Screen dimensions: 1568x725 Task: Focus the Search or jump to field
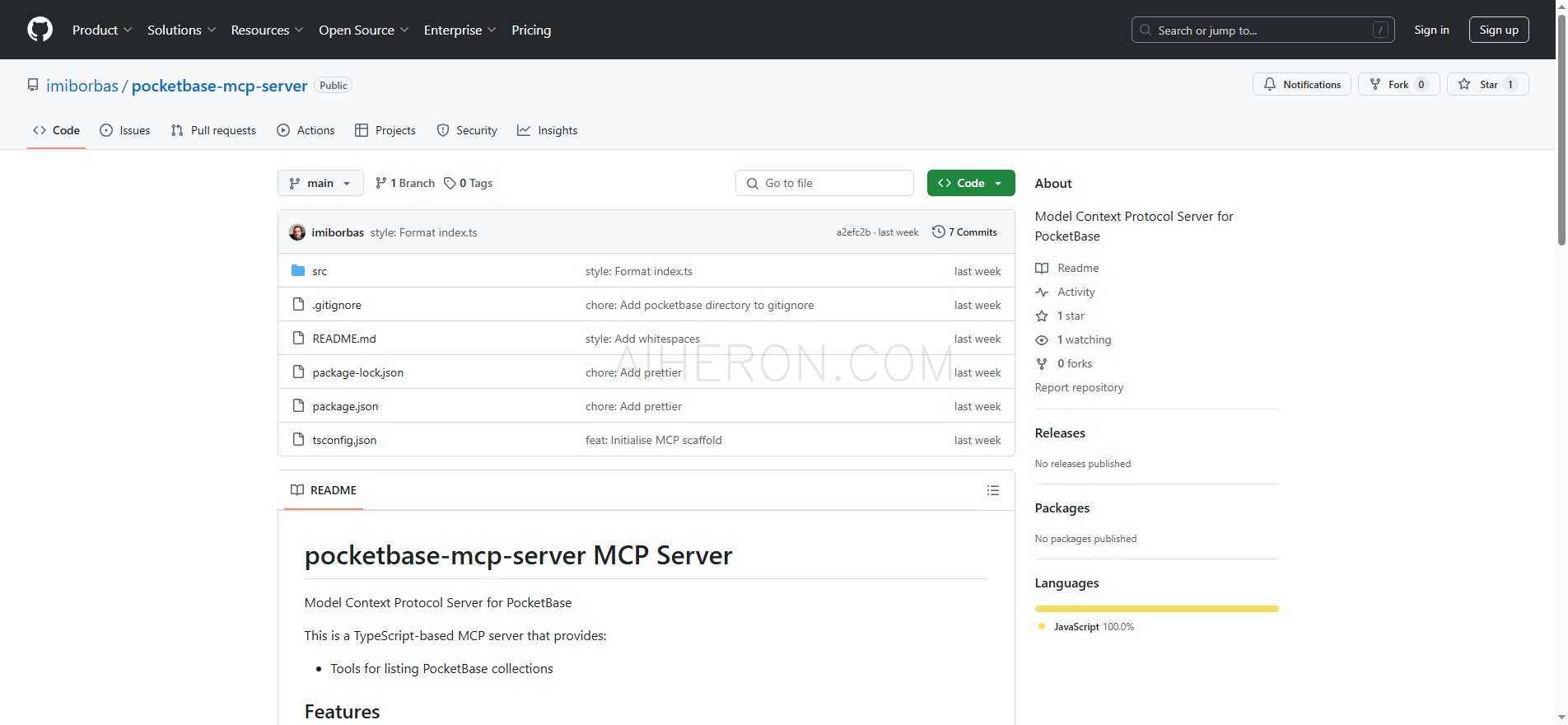tap(1262, 30)
